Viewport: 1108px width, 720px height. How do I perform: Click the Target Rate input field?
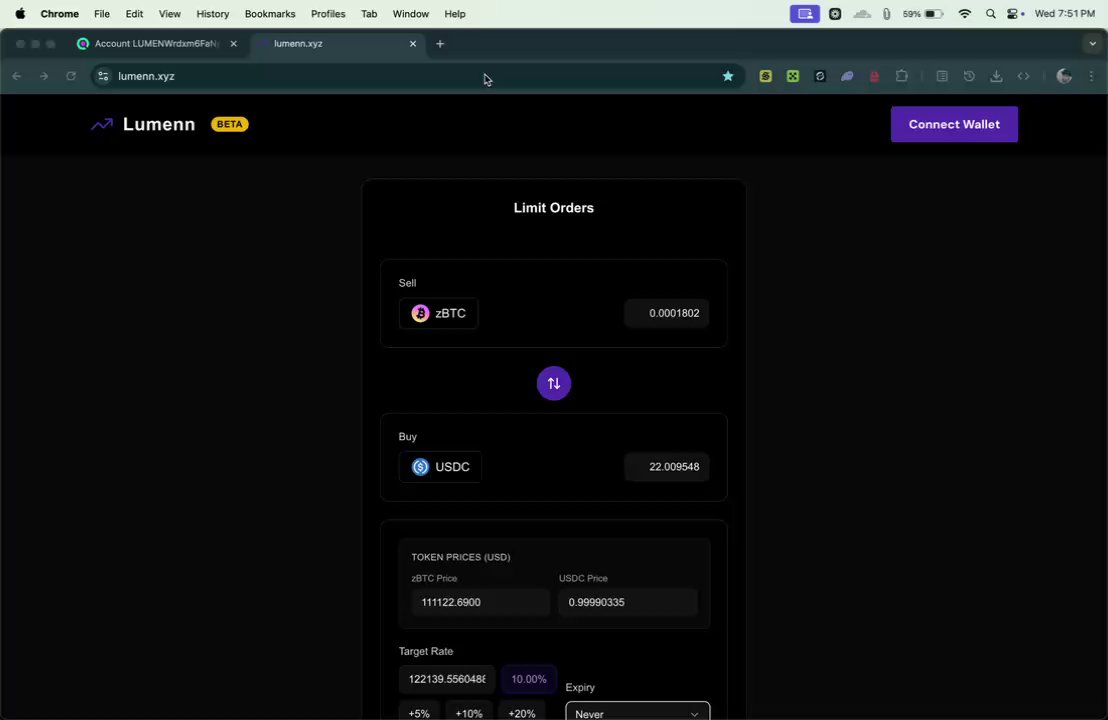(447, 679)
